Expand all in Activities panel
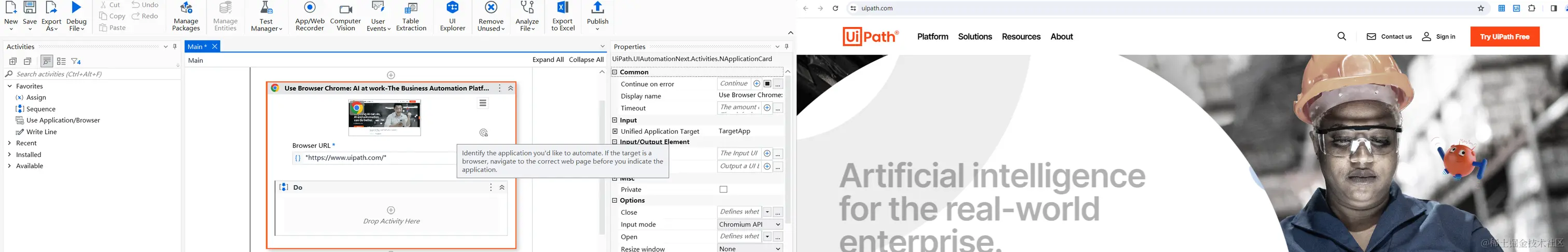This screenshot has height=252, width=1568. coord(13,62)
